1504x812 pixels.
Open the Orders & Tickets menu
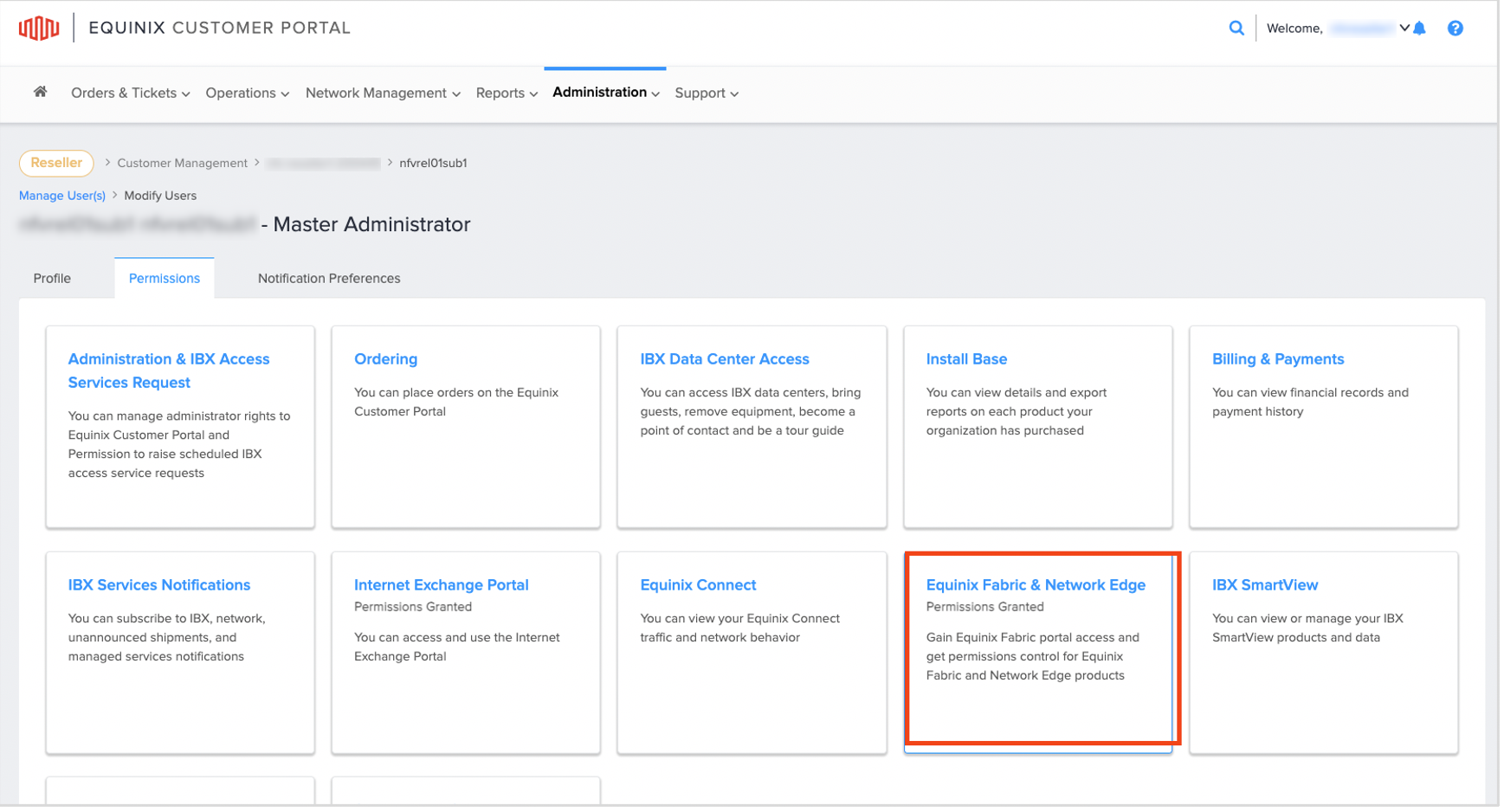click(x=130, y=93)
